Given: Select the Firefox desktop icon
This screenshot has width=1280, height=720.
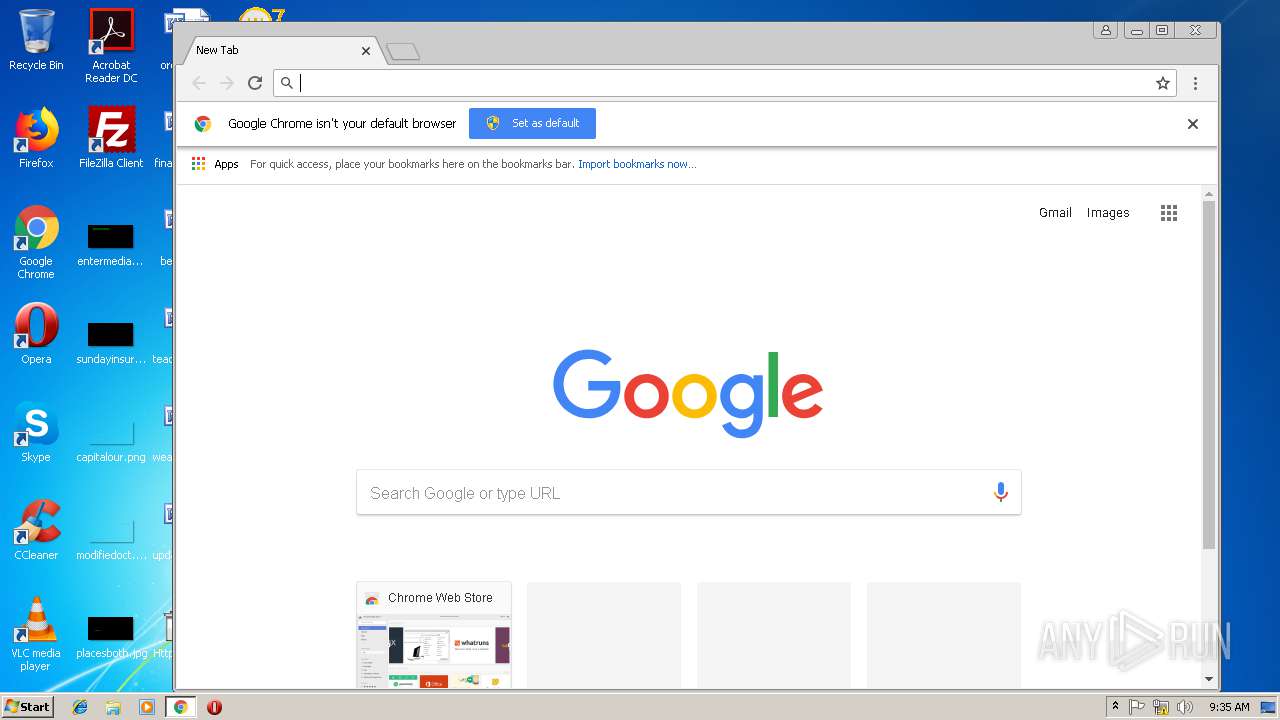Looking at the screenshot, I should point(36,138).
